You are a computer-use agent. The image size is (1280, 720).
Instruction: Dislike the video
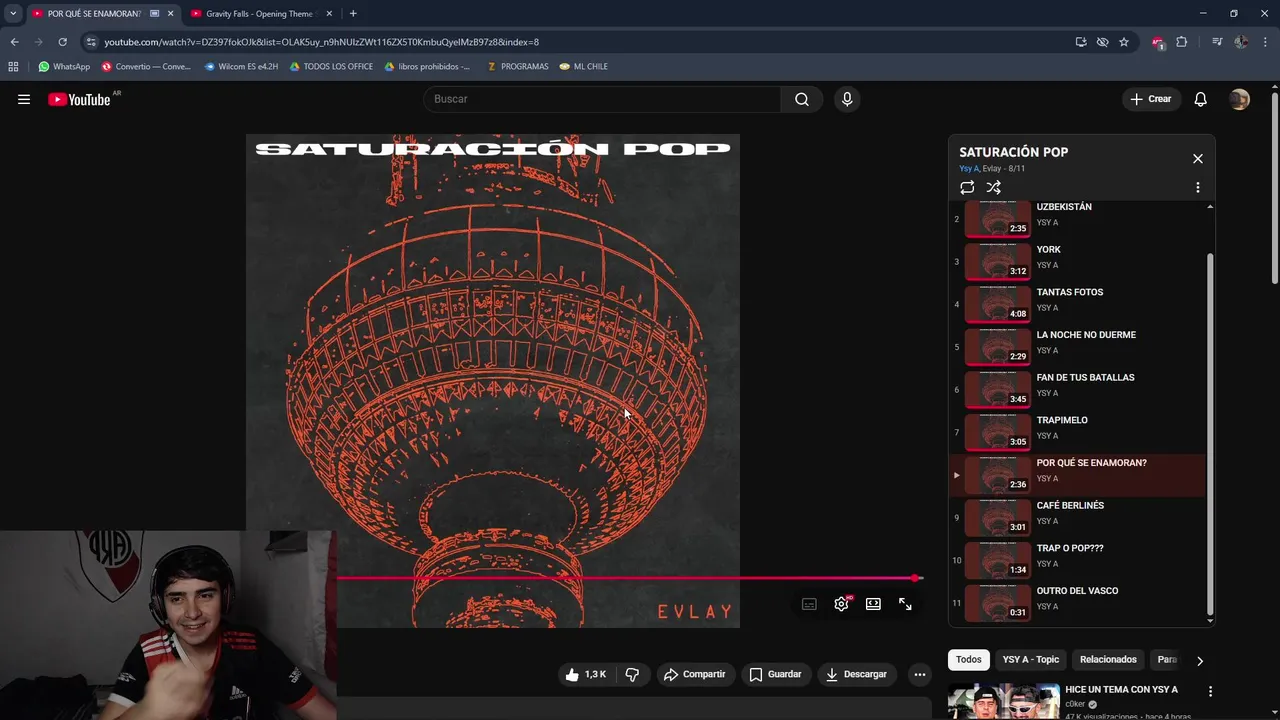pyautogui.click(x=632, y=674)
